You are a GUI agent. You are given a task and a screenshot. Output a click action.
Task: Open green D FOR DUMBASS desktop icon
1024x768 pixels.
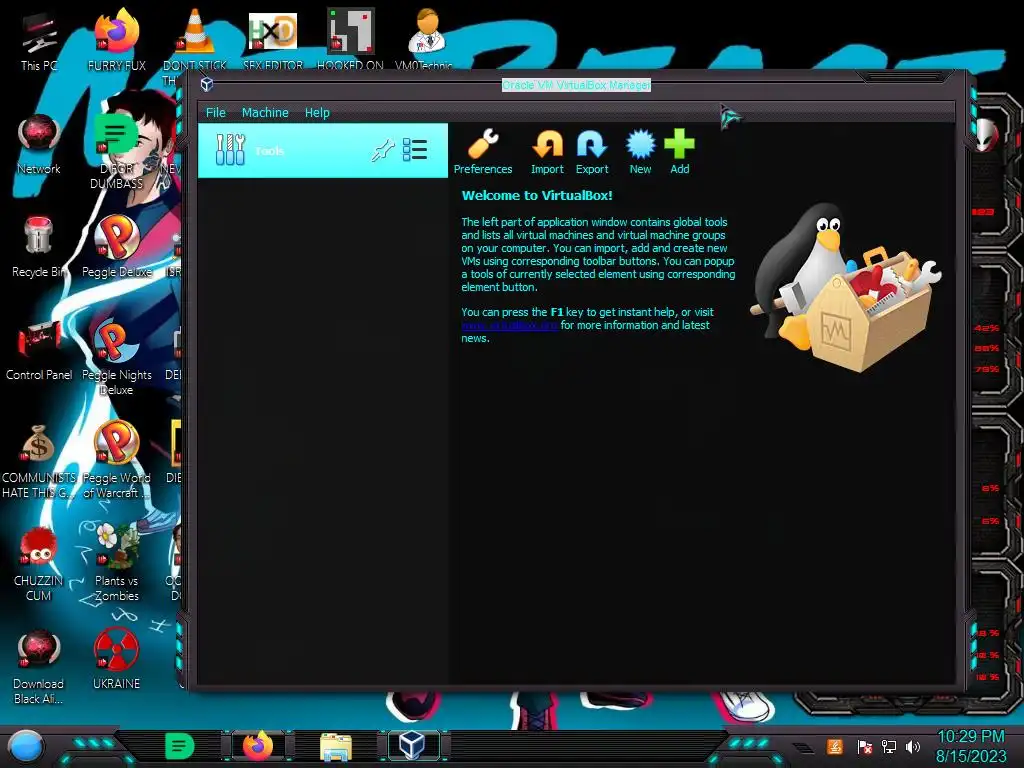(x=116, y=150)
